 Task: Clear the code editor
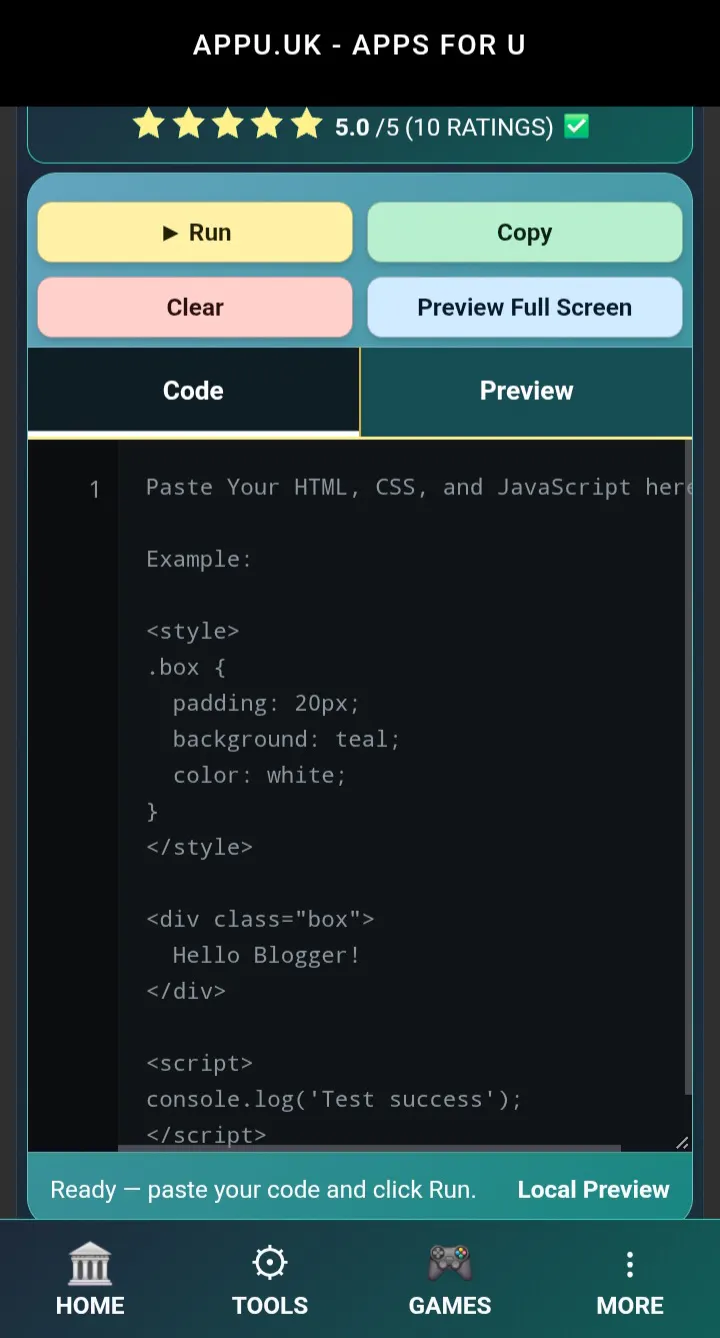(x=195, y=307)
